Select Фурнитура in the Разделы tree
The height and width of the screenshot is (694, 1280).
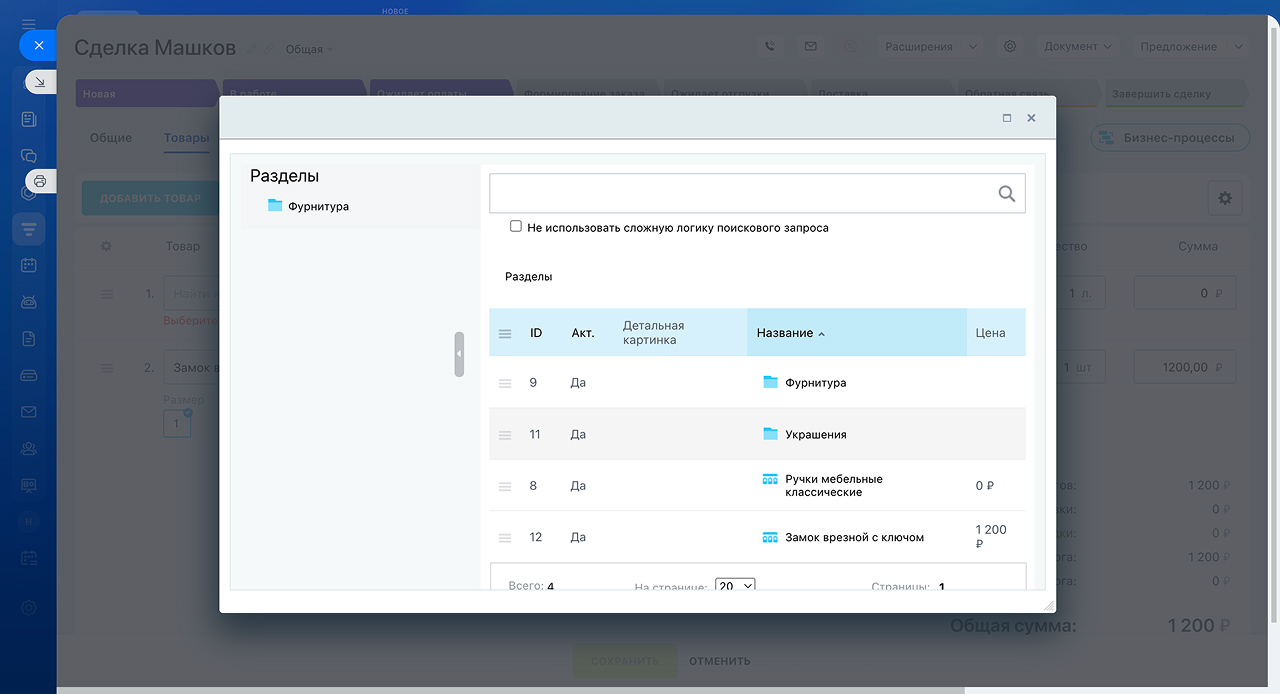point(318,206)
